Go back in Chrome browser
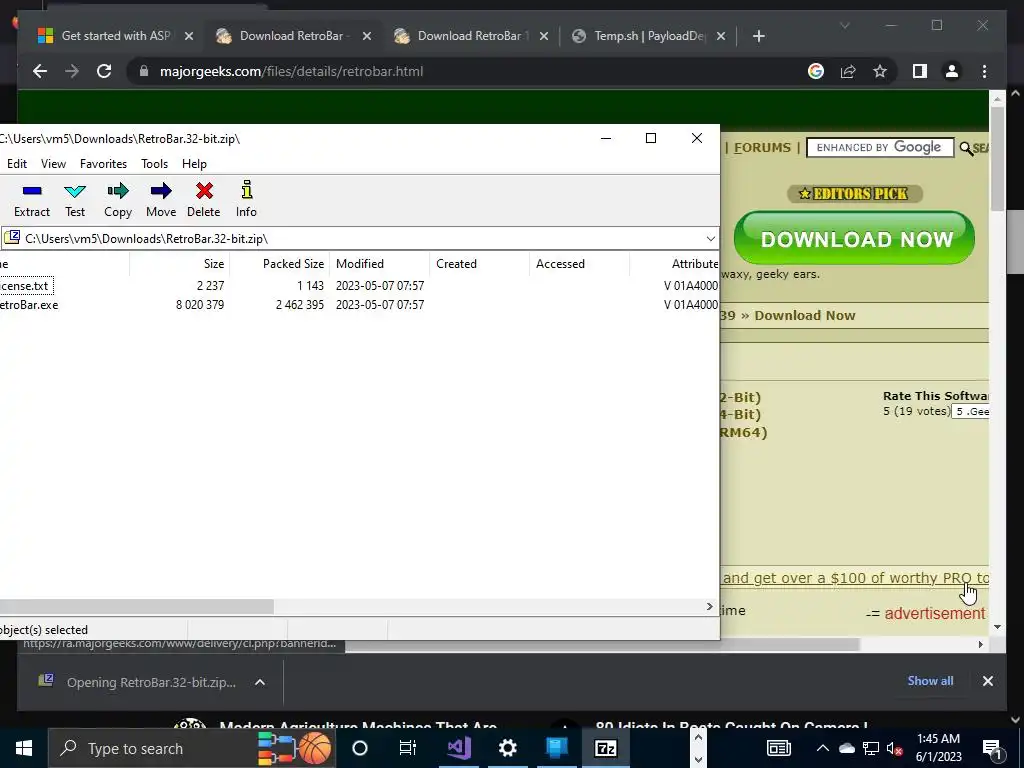1024x768 pixels. click(40, 71)
